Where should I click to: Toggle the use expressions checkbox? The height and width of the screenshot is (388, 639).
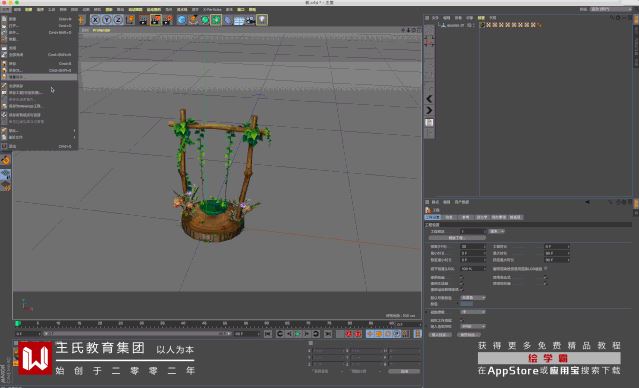coord(545,278)
